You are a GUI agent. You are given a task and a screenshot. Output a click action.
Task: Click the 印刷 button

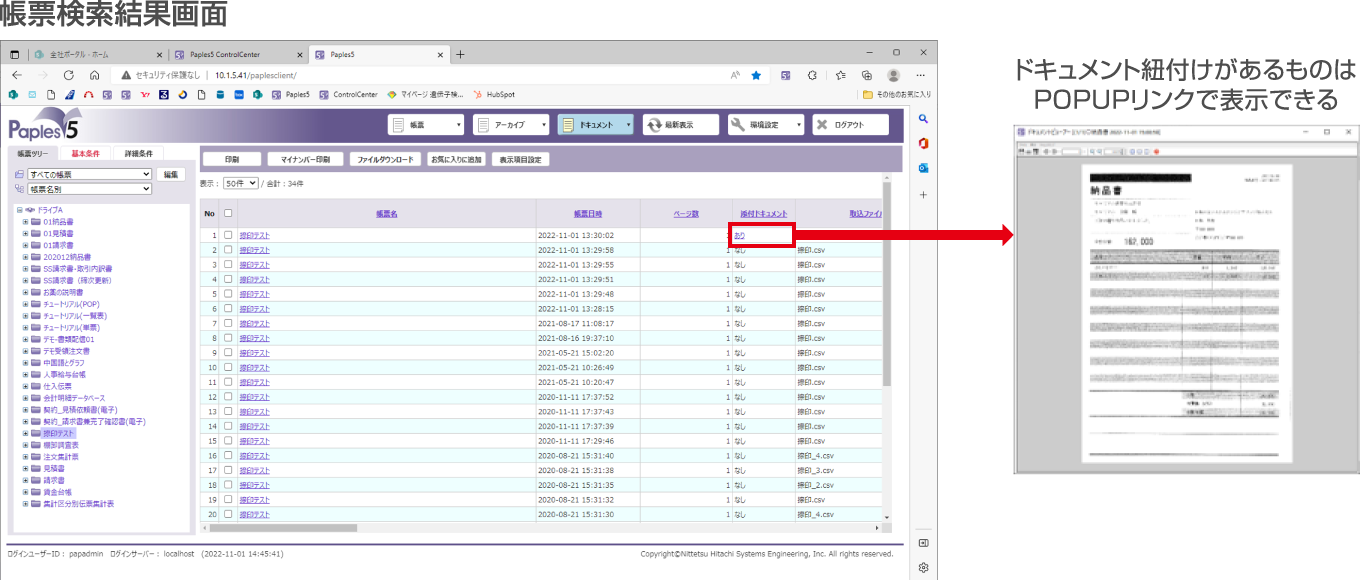pos(232,159)
